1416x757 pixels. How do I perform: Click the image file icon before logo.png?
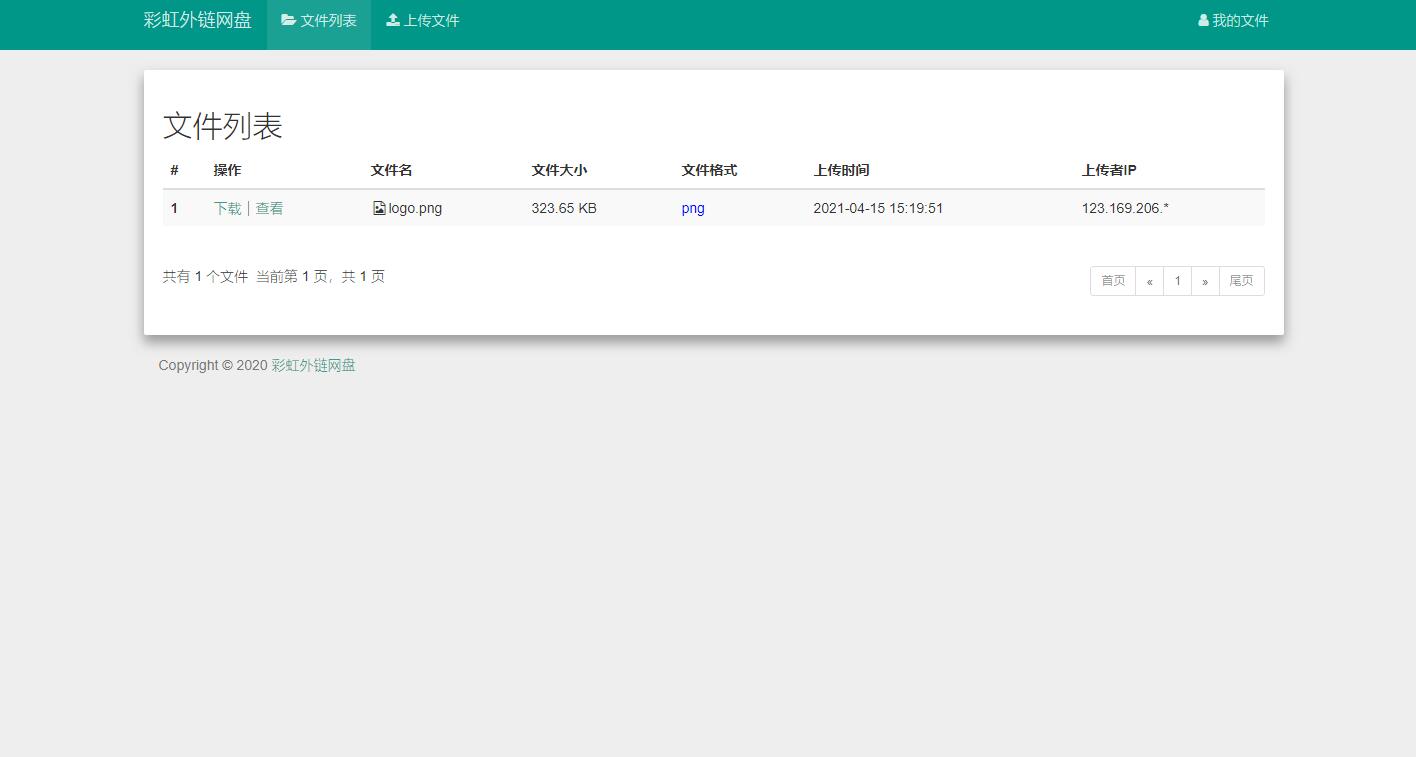click(379, 208)
